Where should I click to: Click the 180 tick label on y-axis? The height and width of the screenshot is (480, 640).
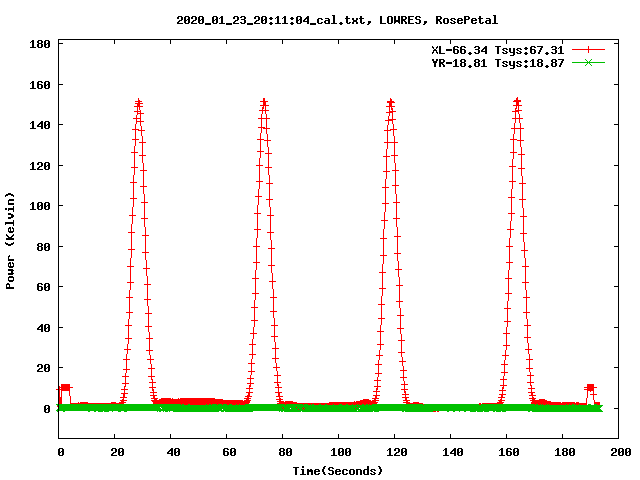pyautogui.click(x=40, y=45)
